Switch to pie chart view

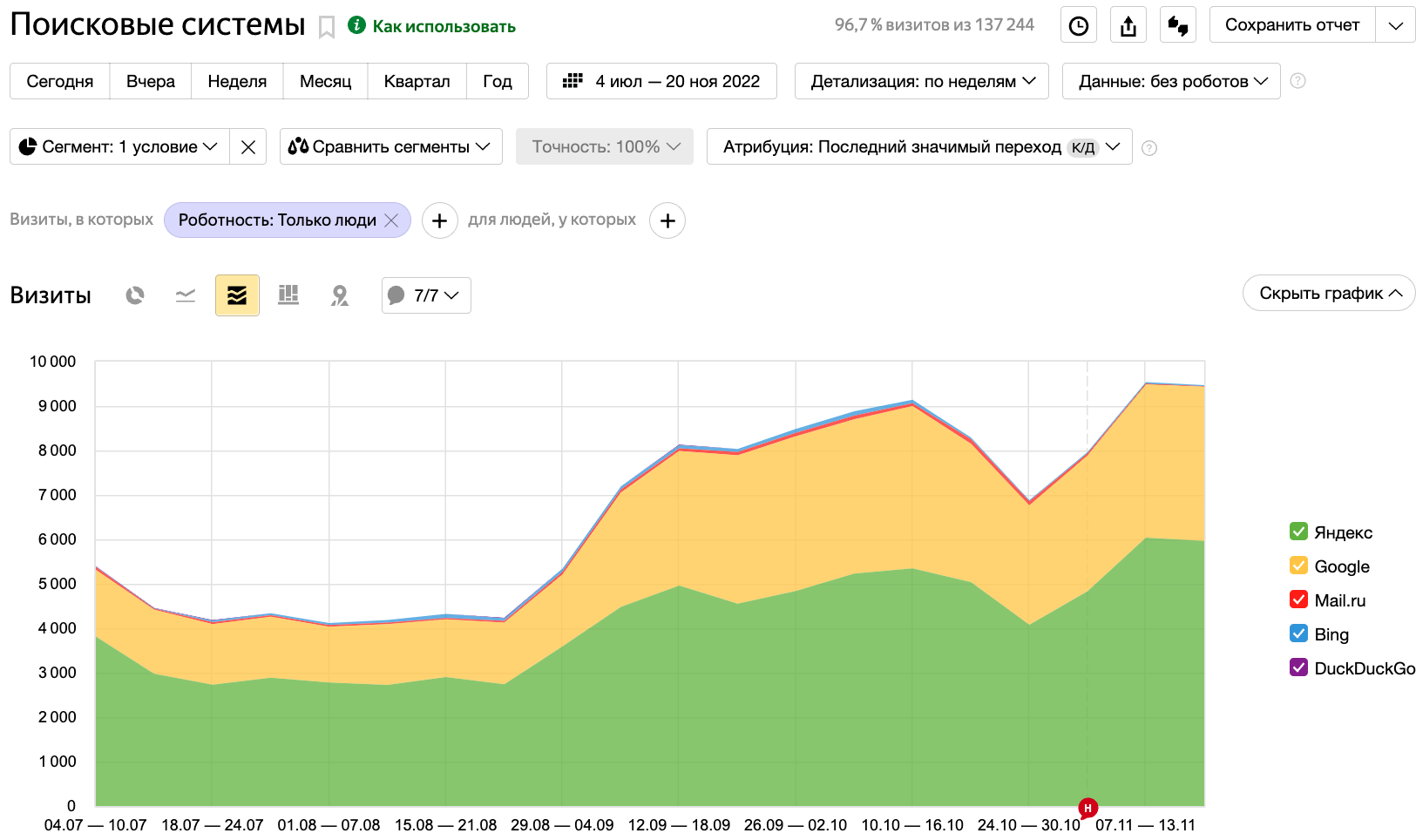tap(135, 295)
